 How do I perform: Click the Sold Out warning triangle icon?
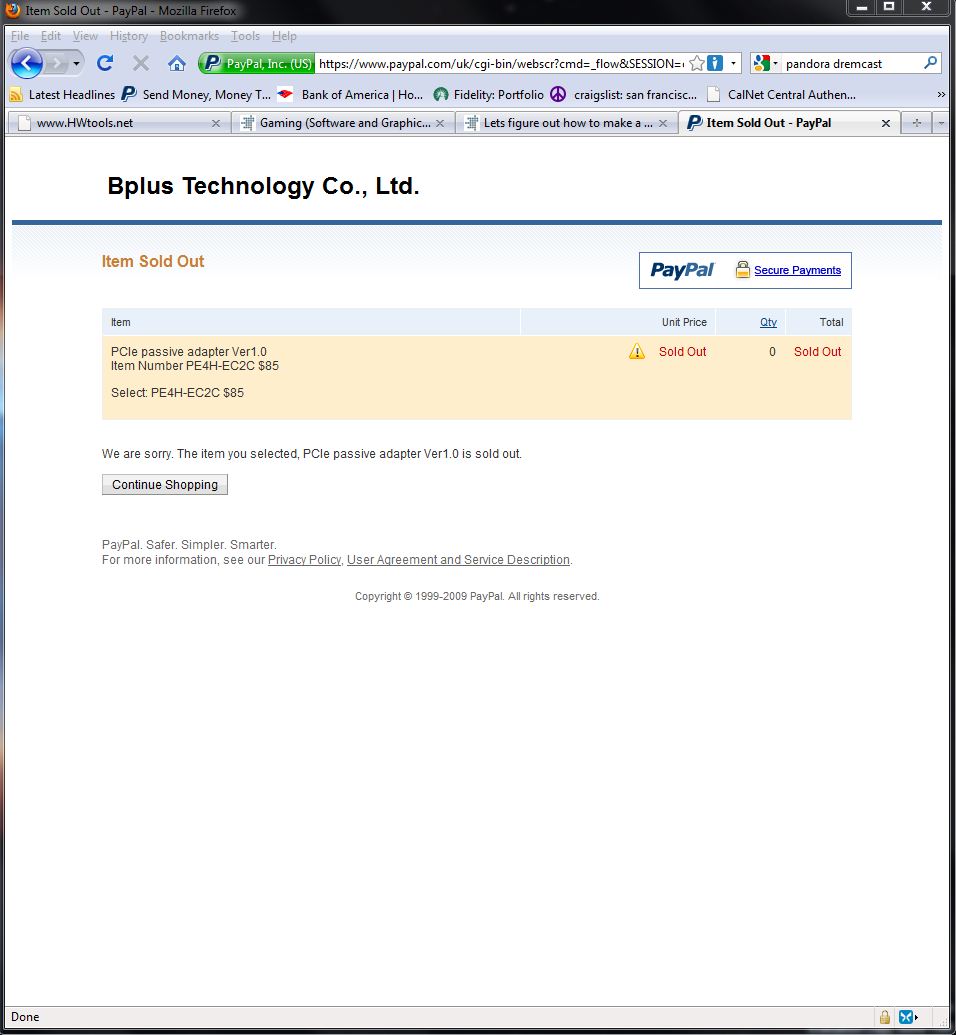pyautogui.click(x=636, y=351)
